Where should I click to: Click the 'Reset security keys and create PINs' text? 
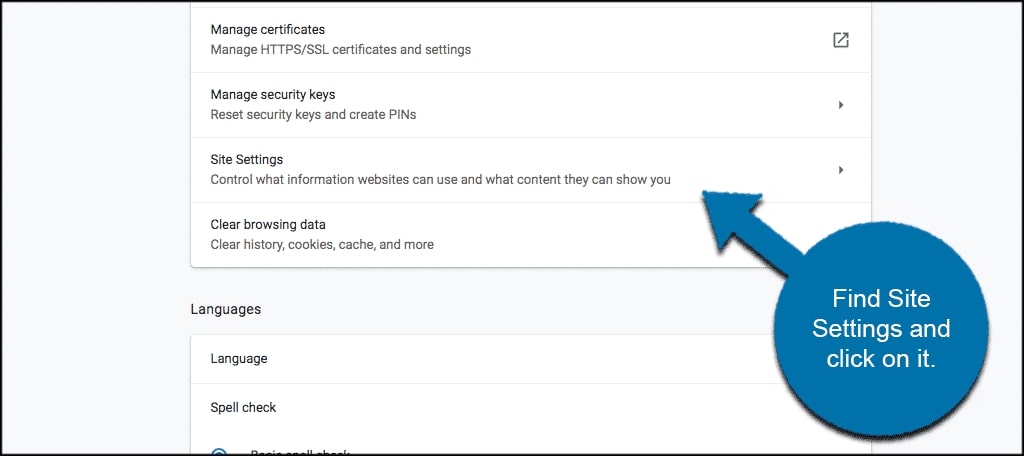(x=313, y=114)
